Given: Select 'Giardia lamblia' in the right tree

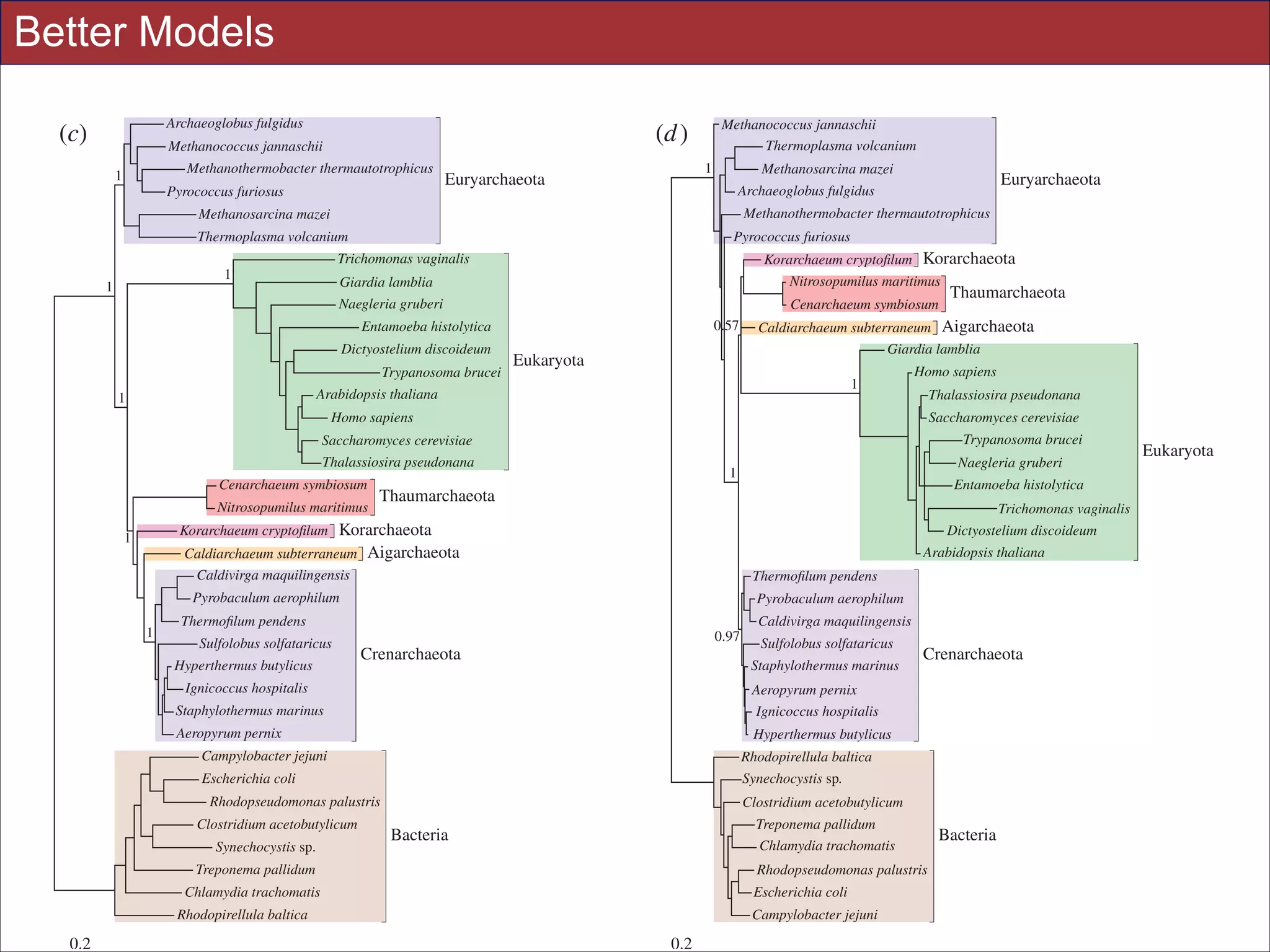Looking at the screenshot, I should pos(933,350).
